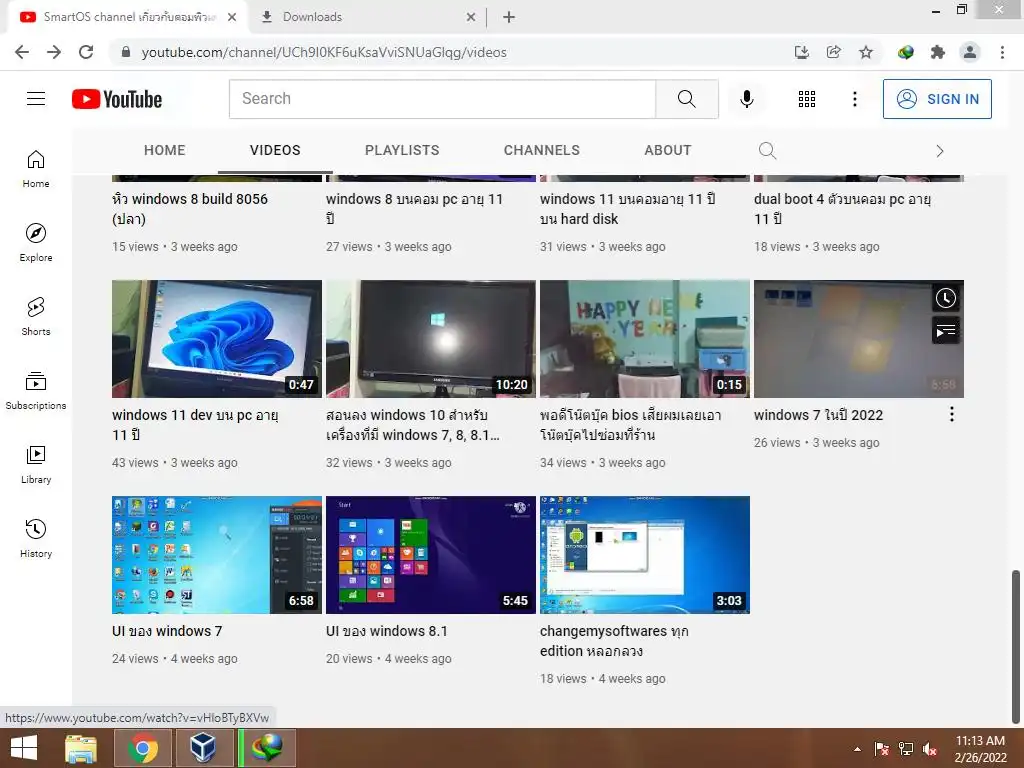Open the YouTube hamburger guide menu
Viewport: 1024px width, 768px height.
(36, 99)
